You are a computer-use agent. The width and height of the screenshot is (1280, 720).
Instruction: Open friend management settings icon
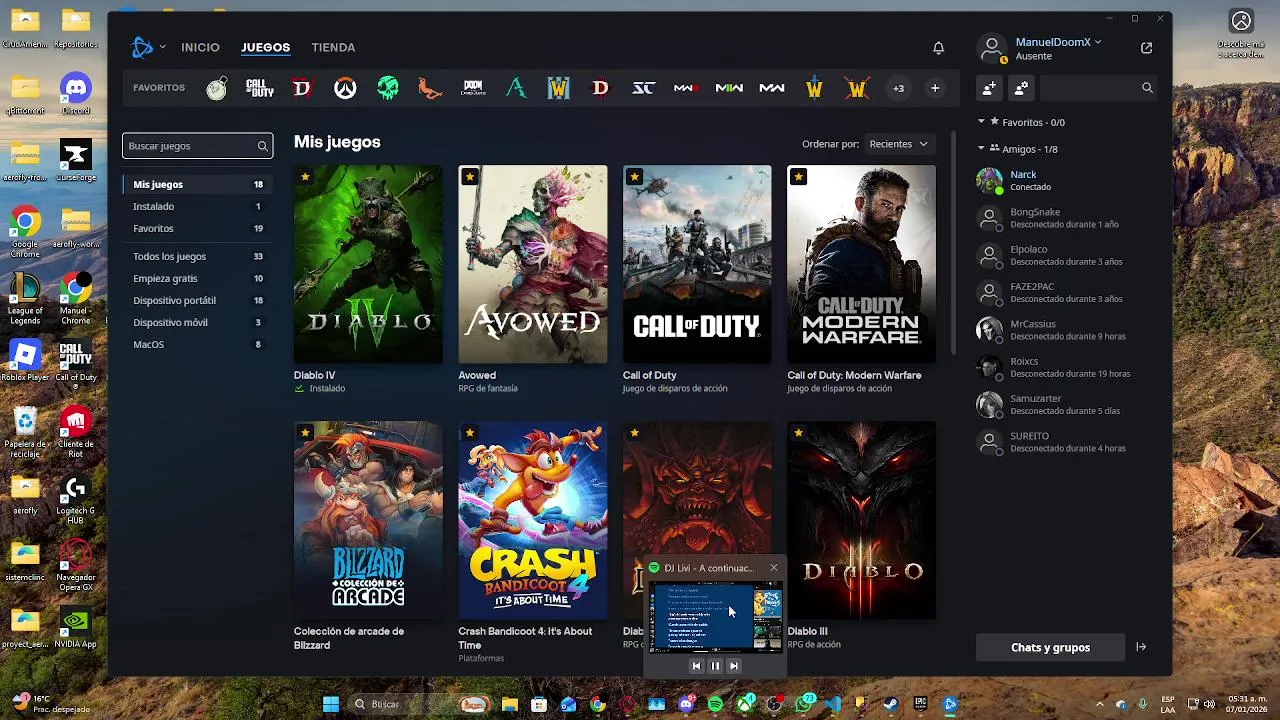1021,88
